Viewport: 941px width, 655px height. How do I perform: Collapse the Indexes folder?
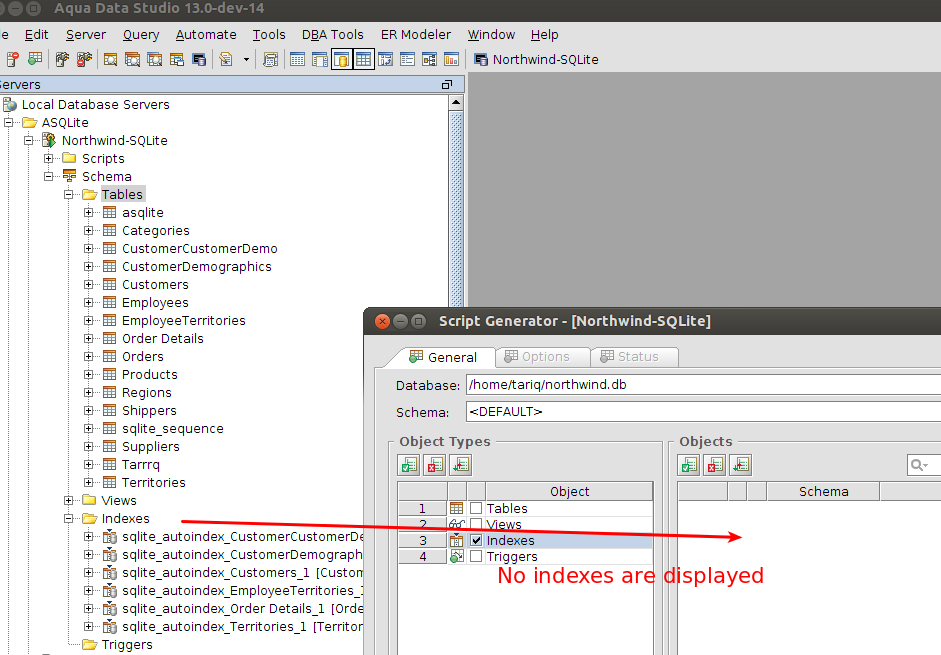point(68,519)
